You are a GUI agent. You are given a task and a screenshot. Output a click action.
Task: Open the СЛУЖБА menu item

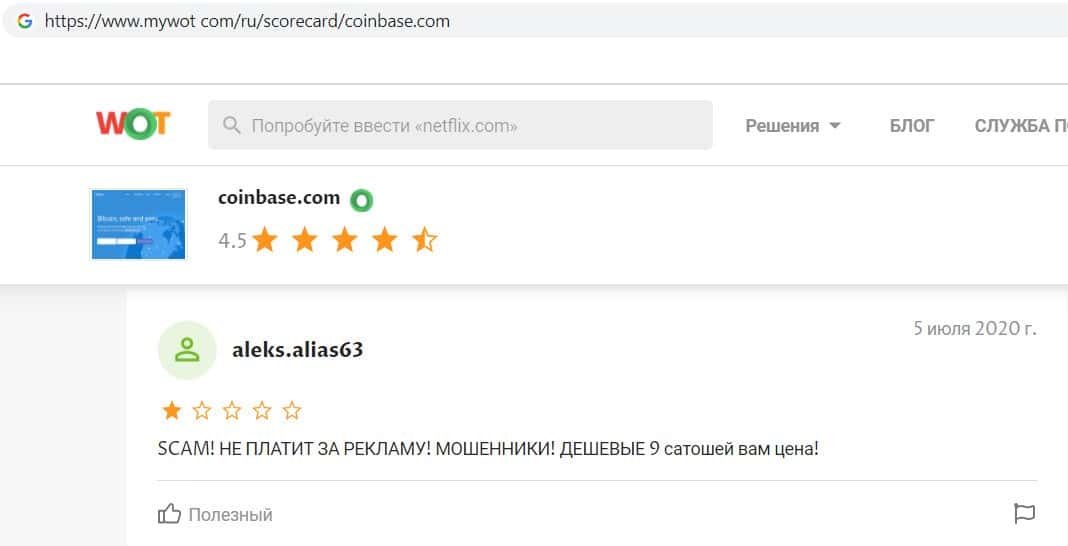tap(1021, 126)
